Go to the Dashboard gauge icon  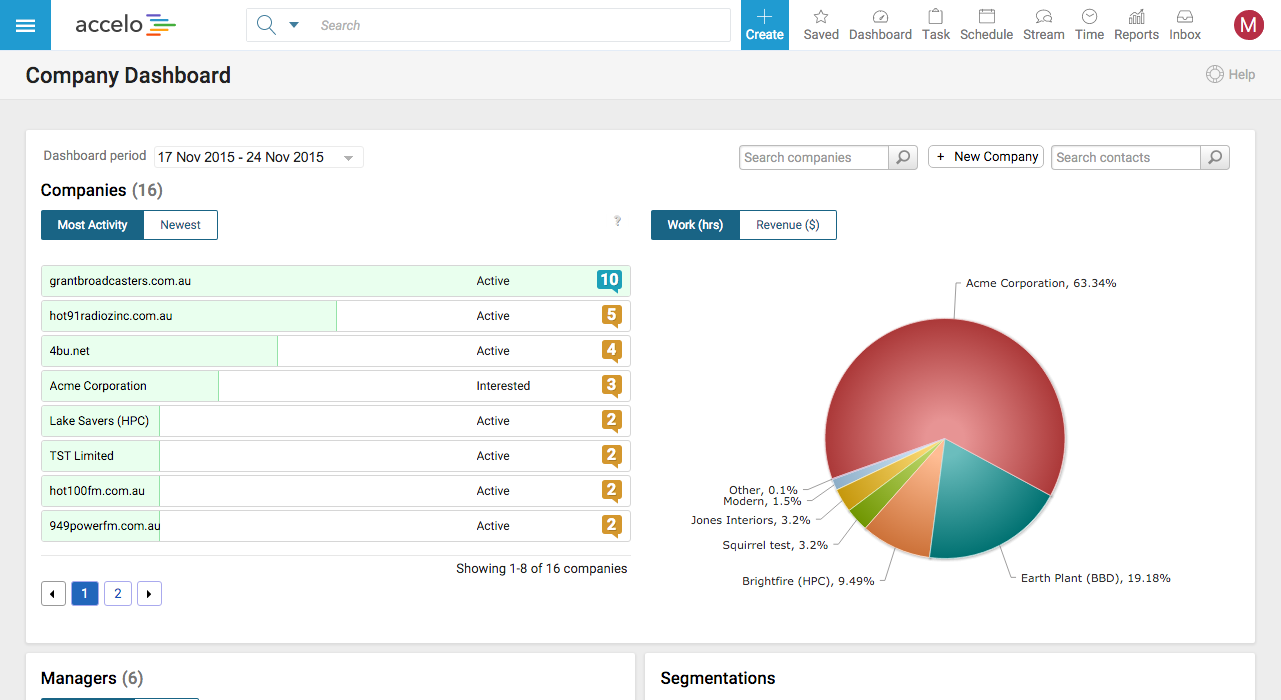click(880, 17)
